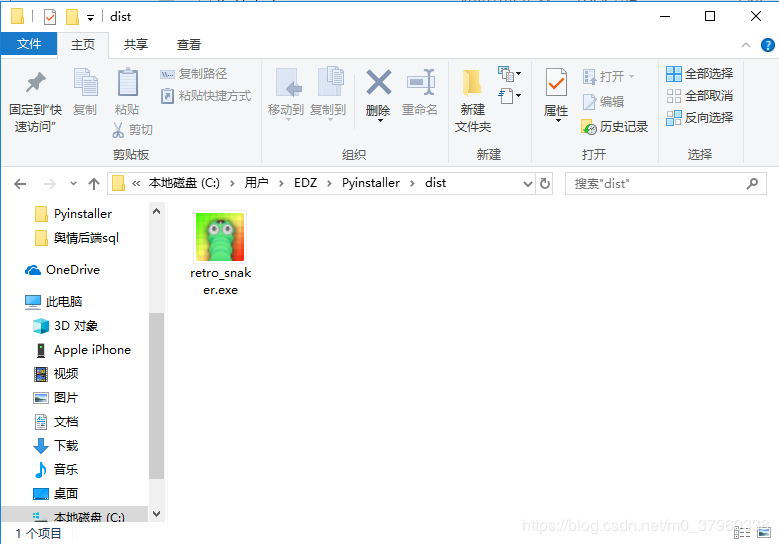Open the File (文件) tab
This screenshot has height=544, width=779.
(x=29, y=44)
